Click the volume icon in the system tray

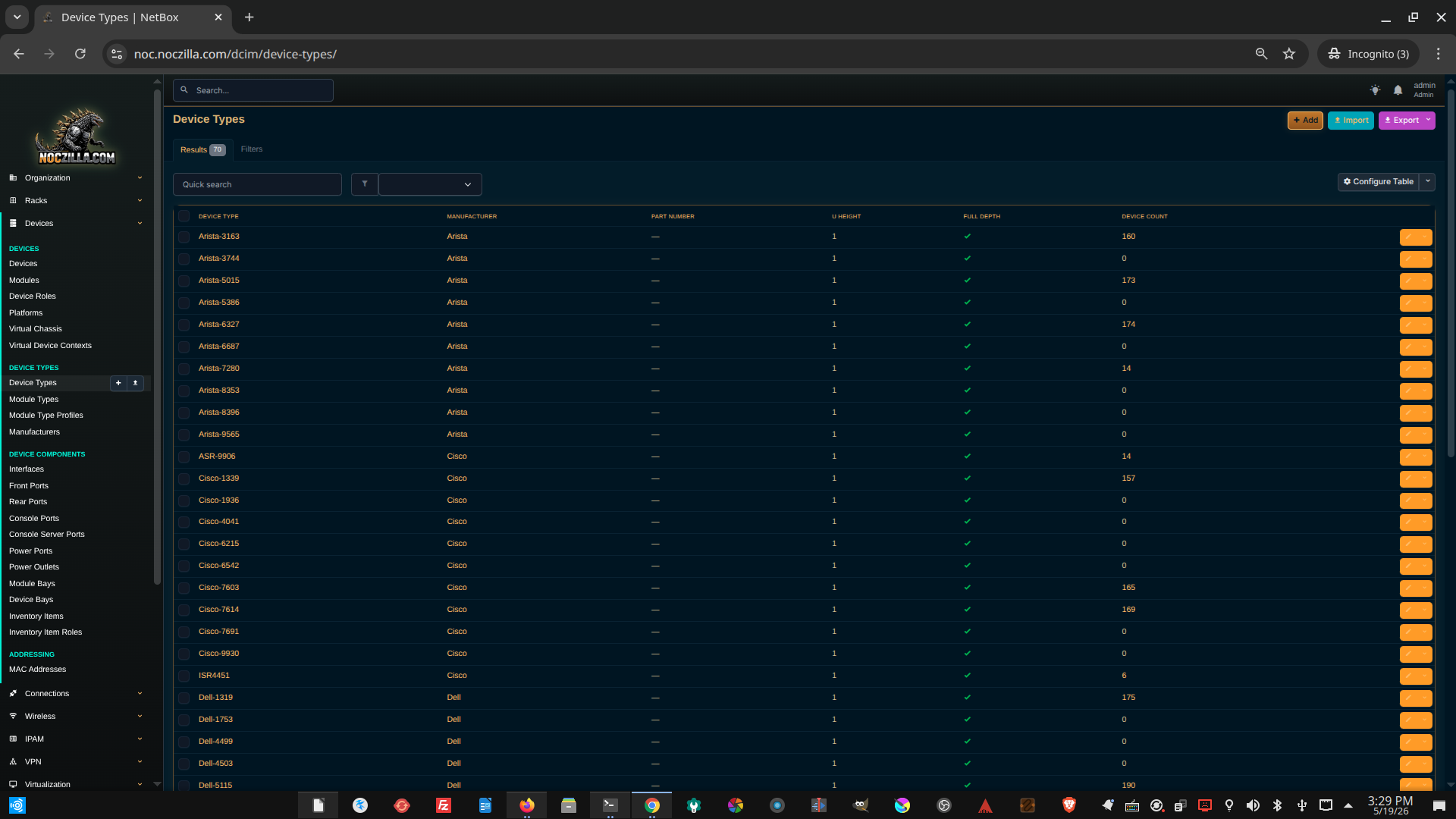click(1253, 805)
